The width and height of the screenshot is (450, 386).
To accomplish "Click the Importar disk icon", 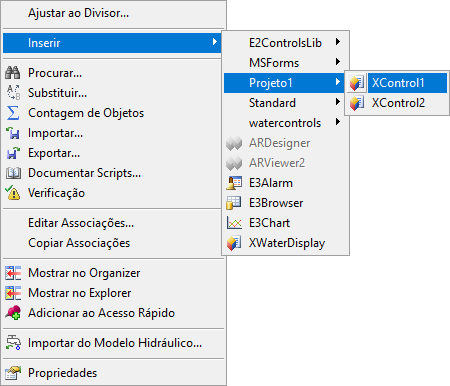I will (13, 133).
